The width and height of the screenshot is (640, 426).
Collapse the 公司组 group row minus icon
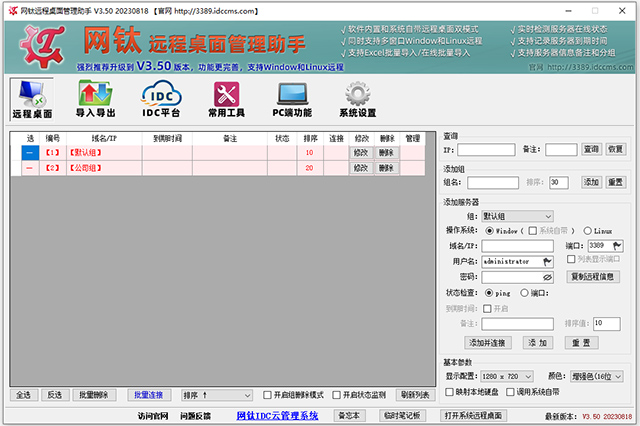[30, 168]
